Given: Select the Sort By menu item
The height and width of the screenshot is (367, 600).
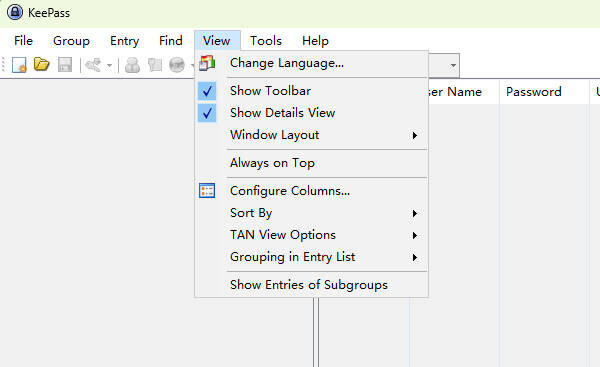Looking at the screenshot, I should point(311,213).
